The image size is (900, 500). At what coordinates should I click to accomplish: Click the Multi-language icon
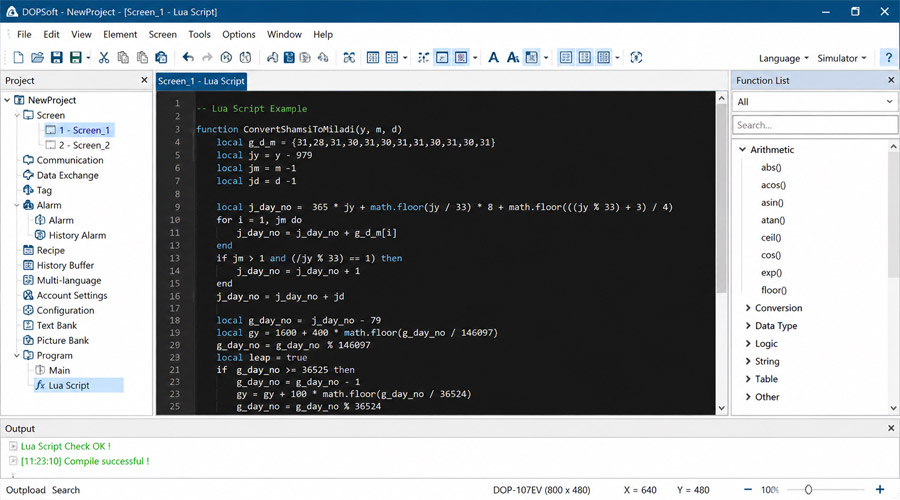pyautogui.click(x=28, y=280)
